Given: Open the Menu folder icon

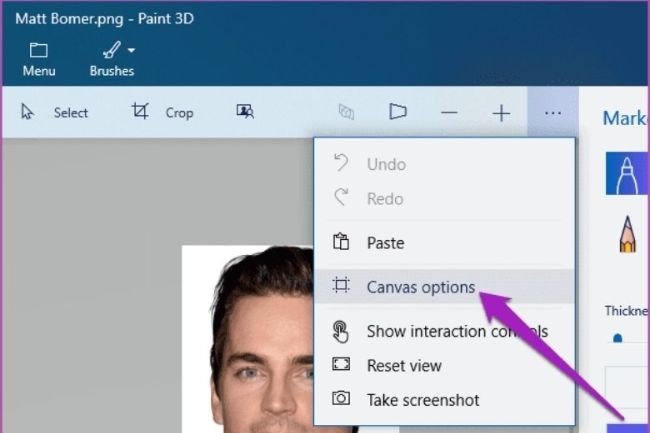Looking at the screenshot, I should (x=39, y=51).
